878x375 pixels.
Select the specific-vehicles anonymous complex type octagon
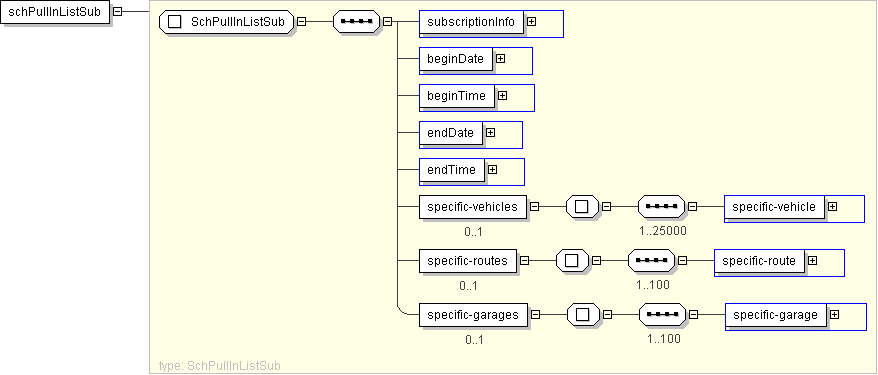tap(582, 207)
